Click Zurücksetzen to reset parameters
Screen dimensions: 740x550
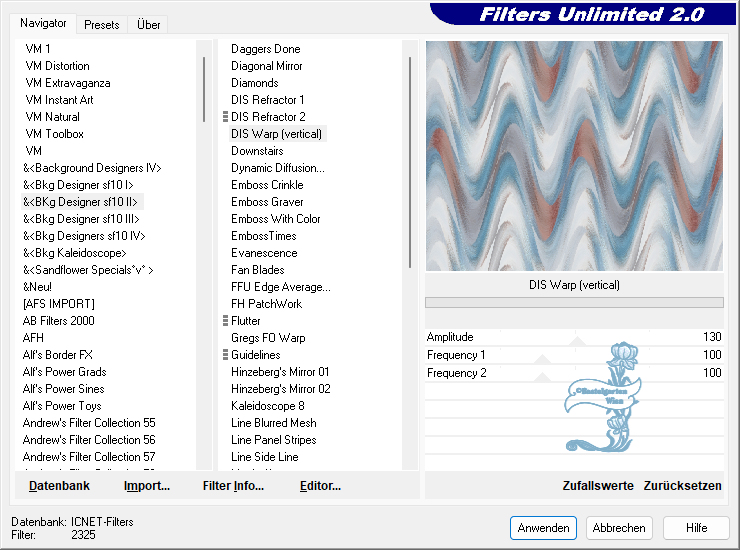pyautogui.click(x=682, y=486)
